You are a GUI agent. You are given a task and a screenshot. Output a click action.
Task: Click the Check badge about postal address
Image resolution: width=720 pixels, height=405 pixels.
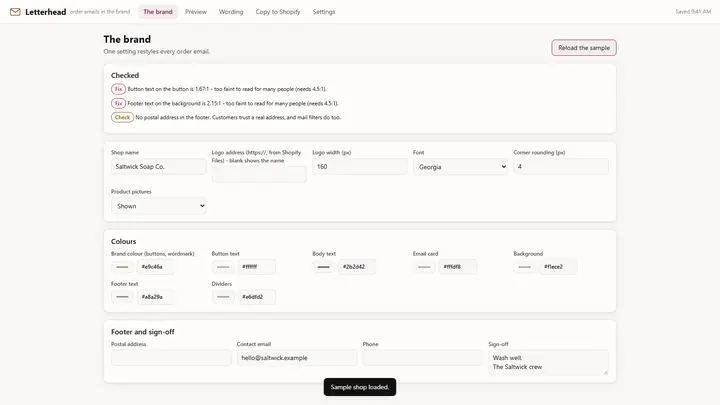[122, 118]
